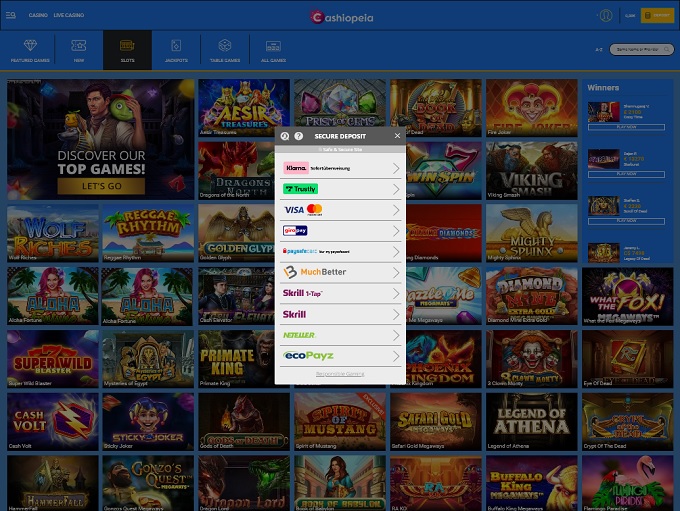Click the help question mark icon in deposit dialog
Screen dimensions: 680x511
299,135
